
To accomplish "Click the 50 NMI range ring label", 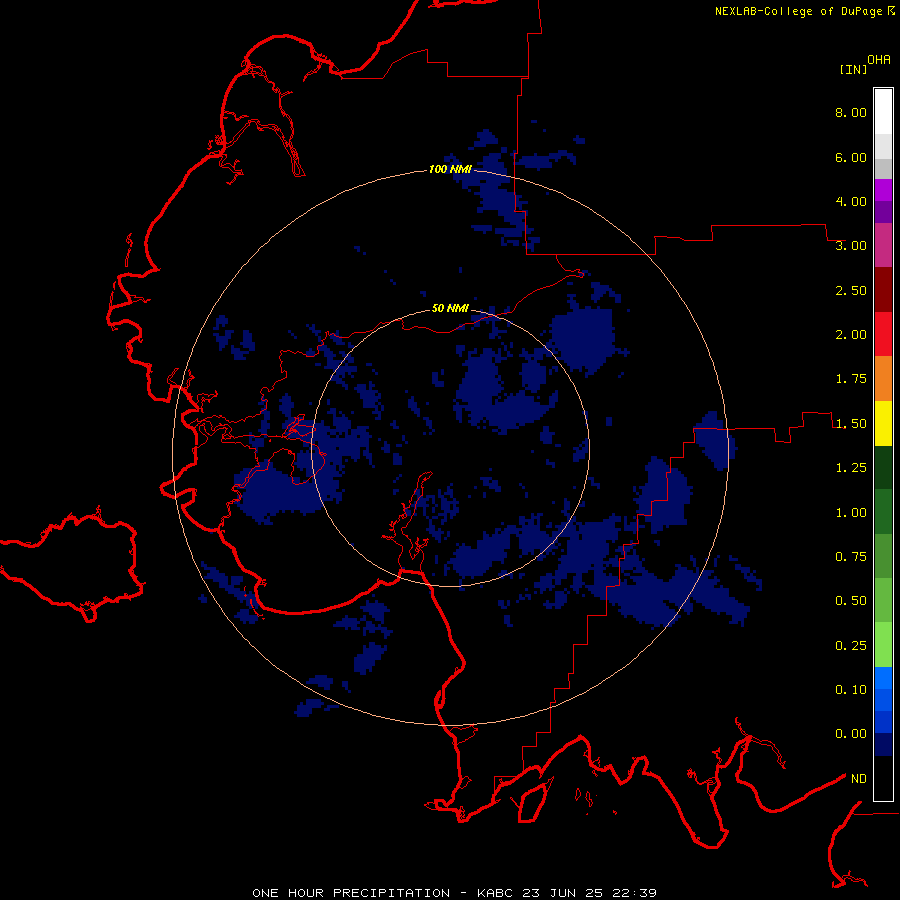I will (450, 309).
